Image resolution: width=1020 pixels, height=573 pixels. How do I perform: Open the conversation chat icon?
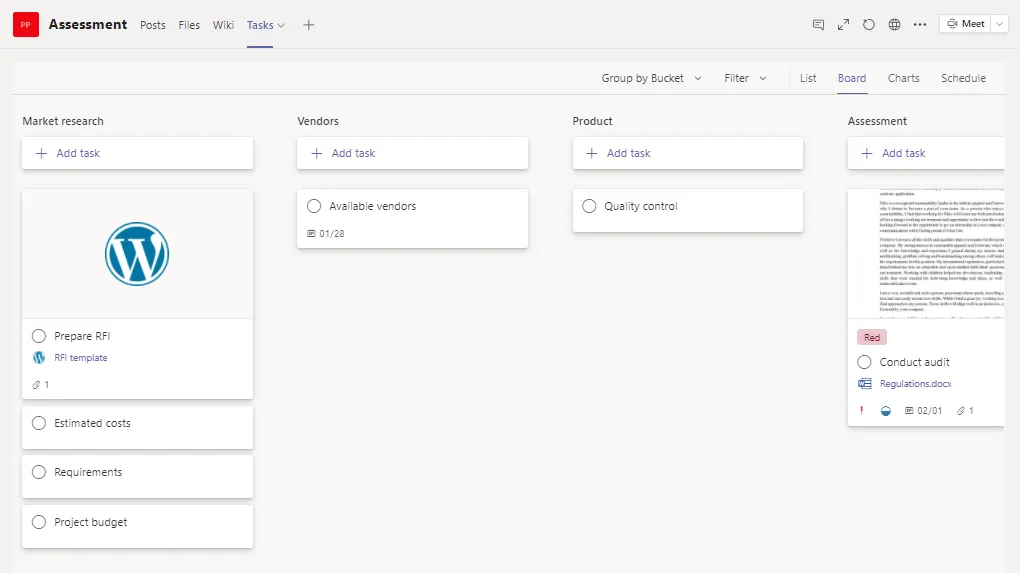click(x=818, y=25)
